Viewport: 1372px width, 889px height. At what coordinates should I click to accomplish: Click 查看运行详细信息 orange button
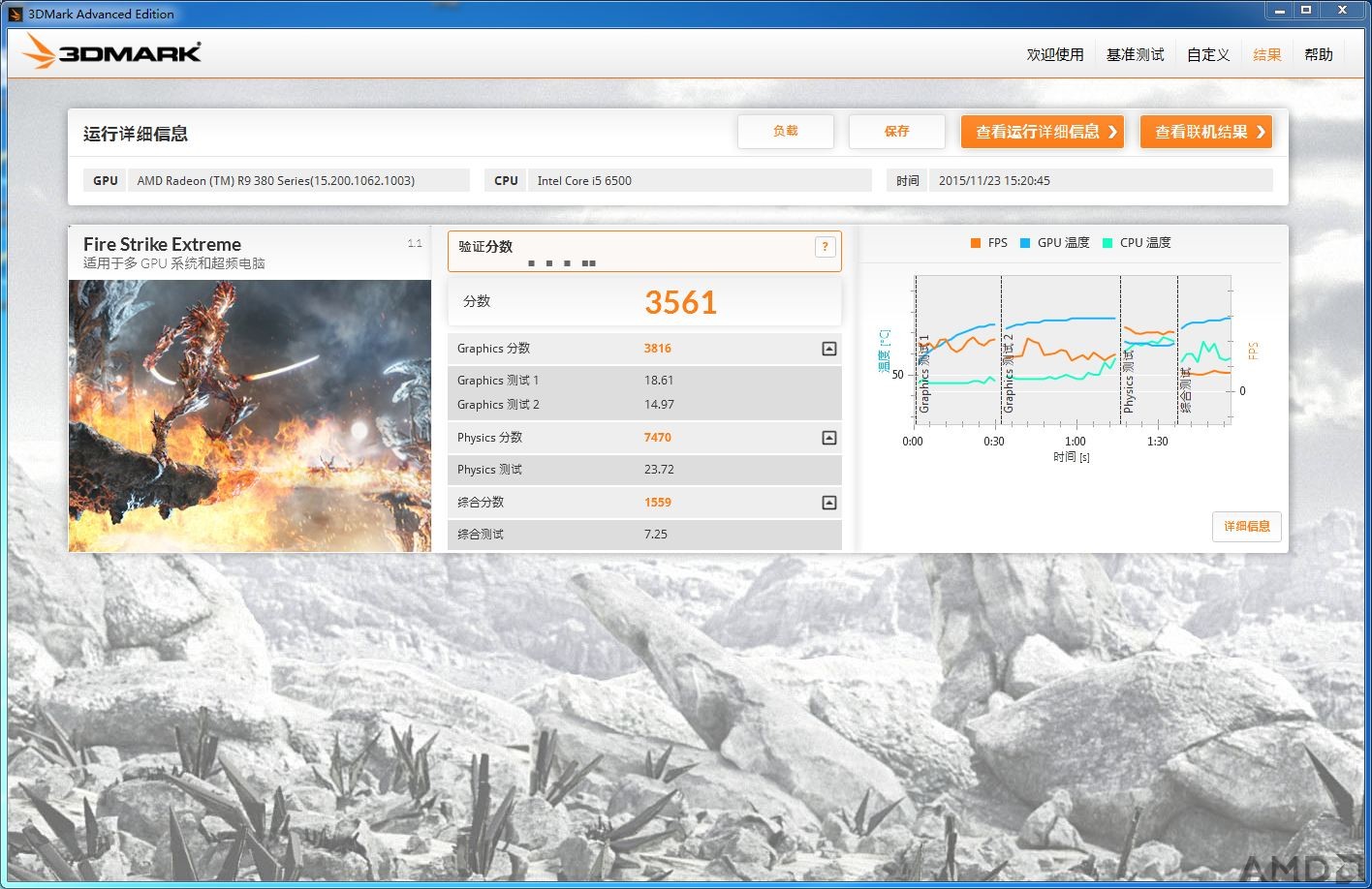pos(1043,132)
